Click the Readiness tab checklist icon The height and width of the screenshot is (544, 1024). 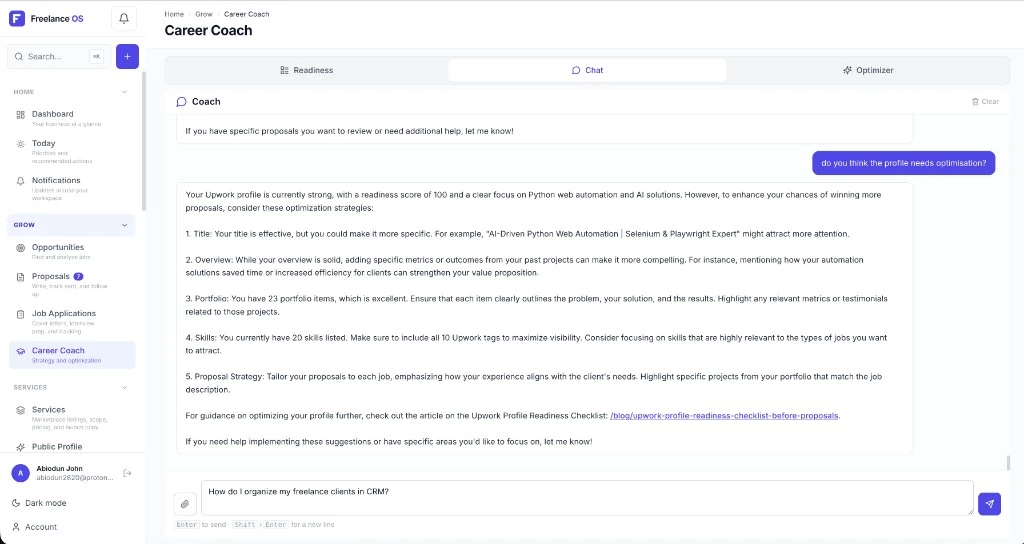click(x=284, y=70)
